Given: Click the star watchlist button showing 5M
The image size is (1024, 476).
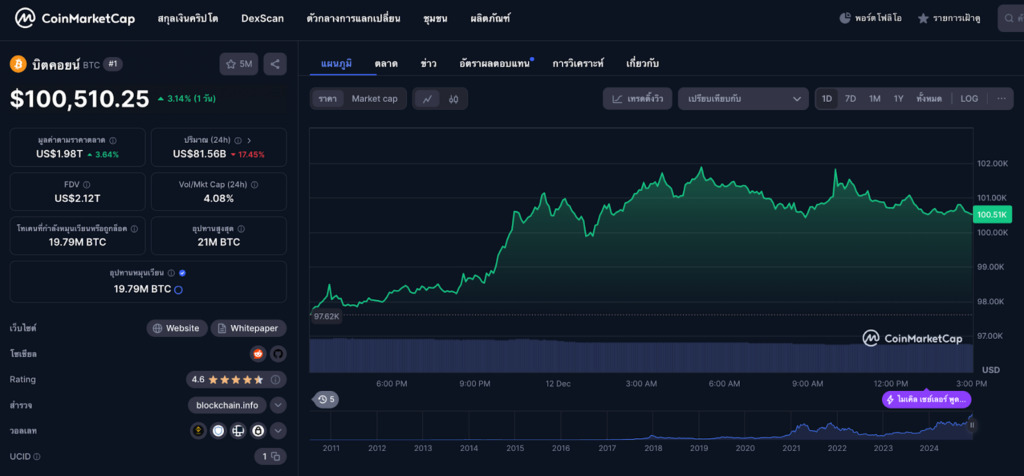Looking at the screenshot, I should tap(239, 64).
